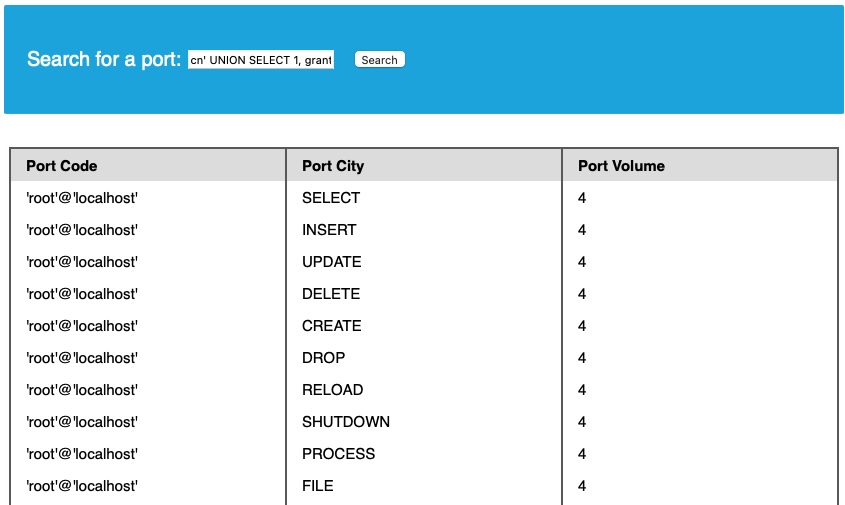845x505 pixels.
Task: Select the CREATE privilege cell
Action: click(332, 326)
